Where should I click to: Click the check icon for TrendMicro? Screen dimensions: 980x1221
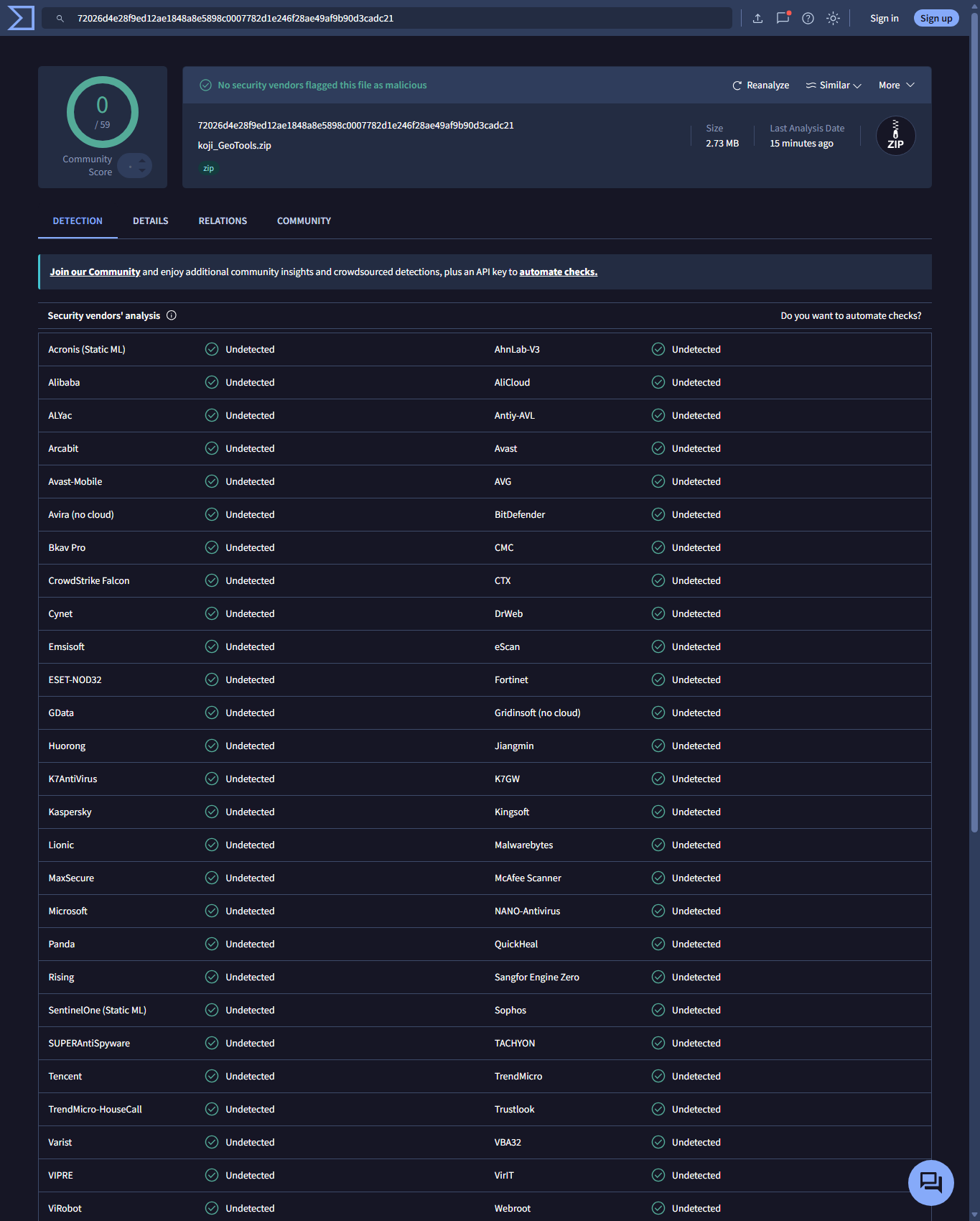[x=658, y=1076]
